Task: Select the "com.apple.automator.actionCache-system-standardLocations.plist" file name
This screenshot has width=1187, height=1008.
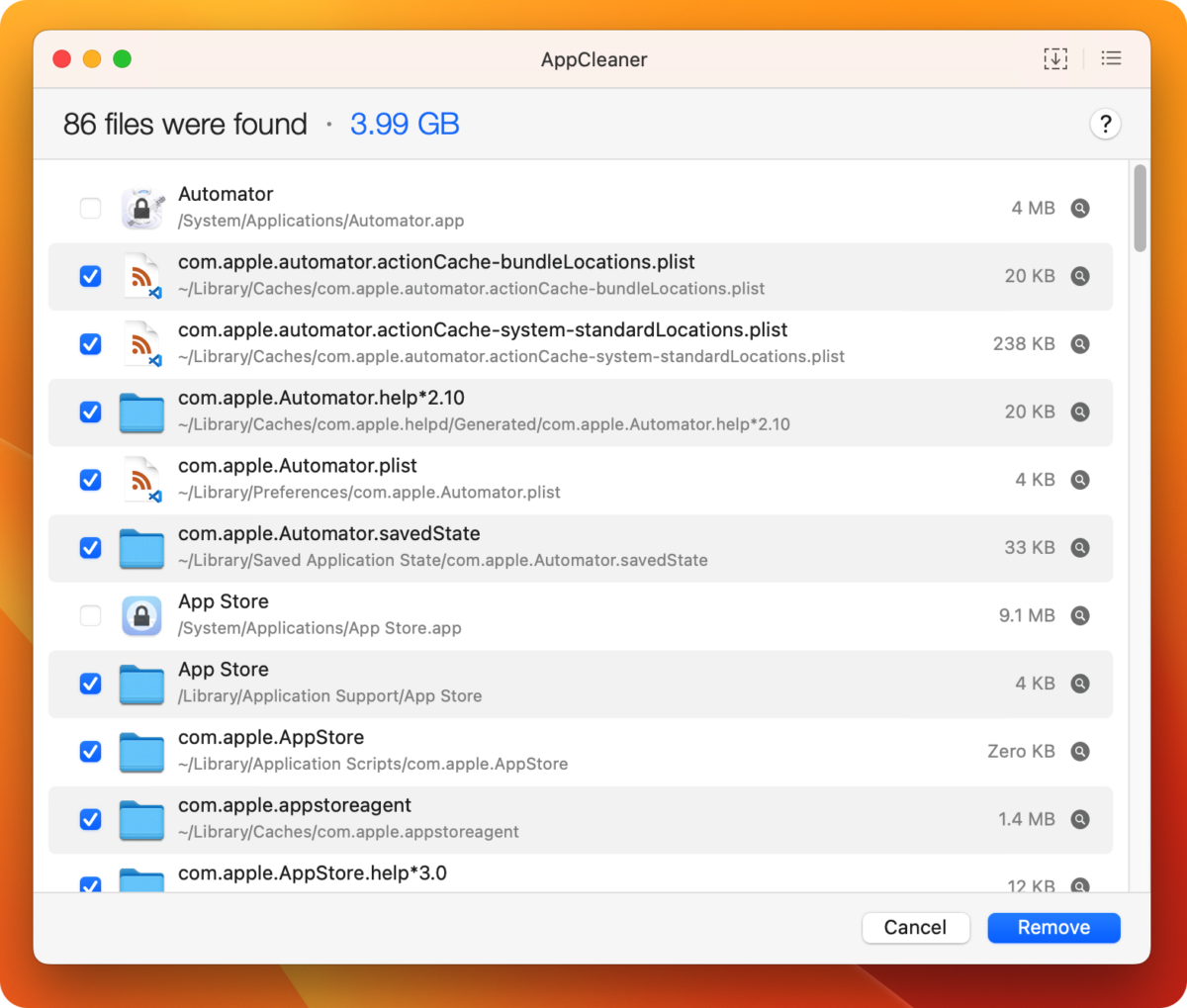Action: tap(483, 330)
